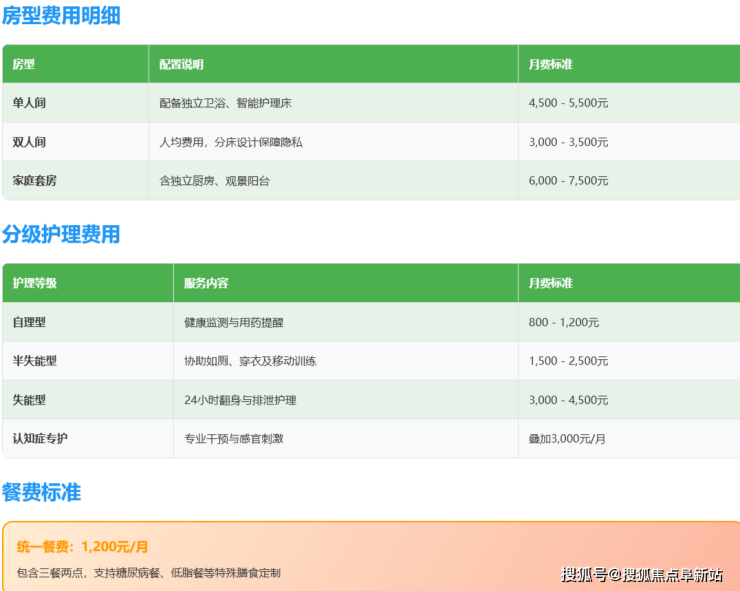Select the 双人间 room type cell
Screen dimensions: 740x591
pyautogui.click(x=29, y=142)
